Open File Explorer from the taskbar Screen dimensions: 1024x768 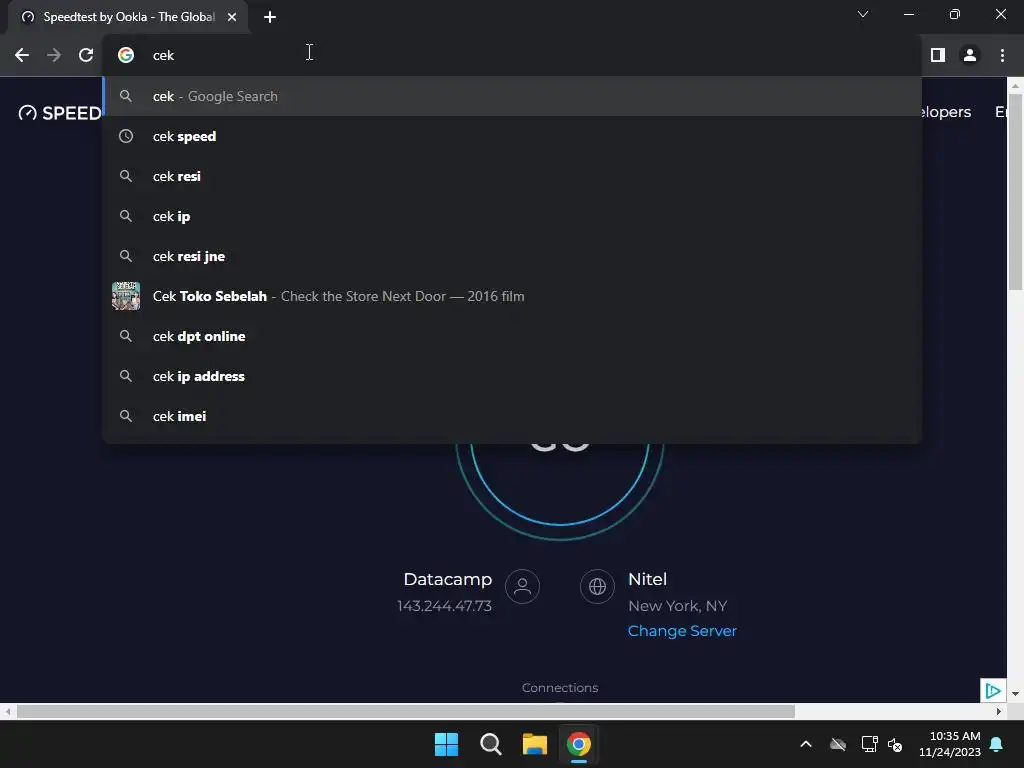534,744
